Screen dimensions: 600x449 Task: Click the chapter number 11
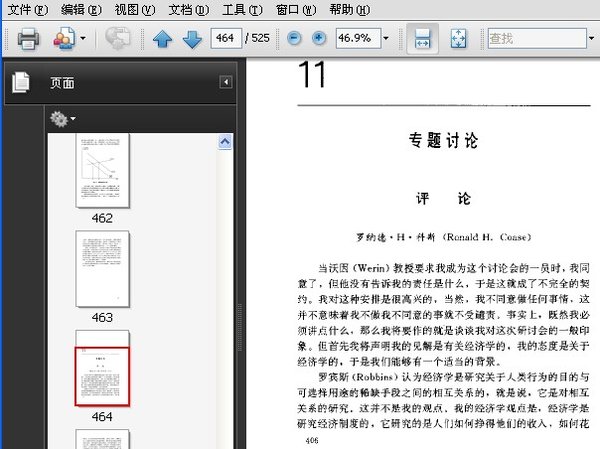tap(312, 74)
